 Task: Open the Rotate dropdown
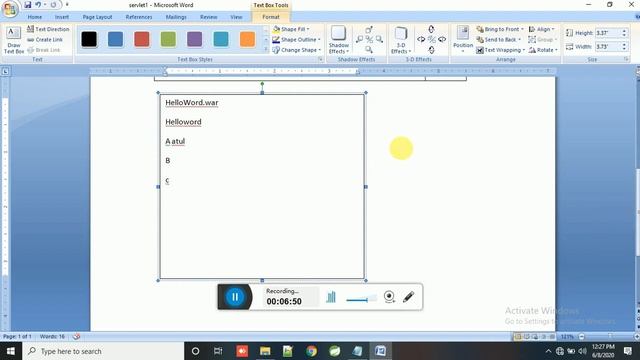point(543,50)
